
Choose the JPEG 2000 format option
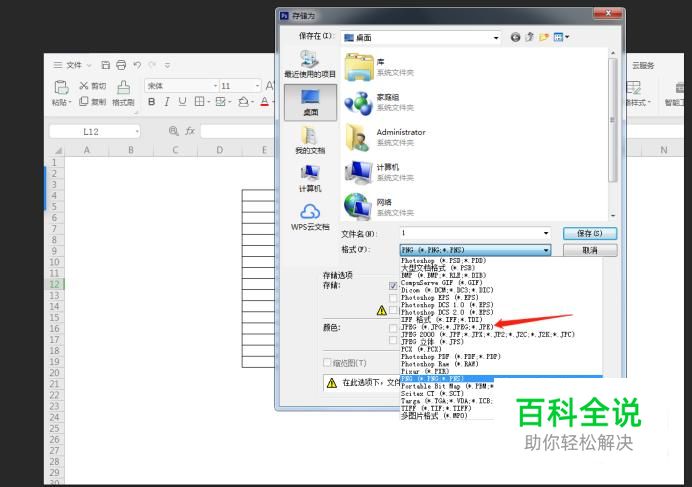(488, 334)
